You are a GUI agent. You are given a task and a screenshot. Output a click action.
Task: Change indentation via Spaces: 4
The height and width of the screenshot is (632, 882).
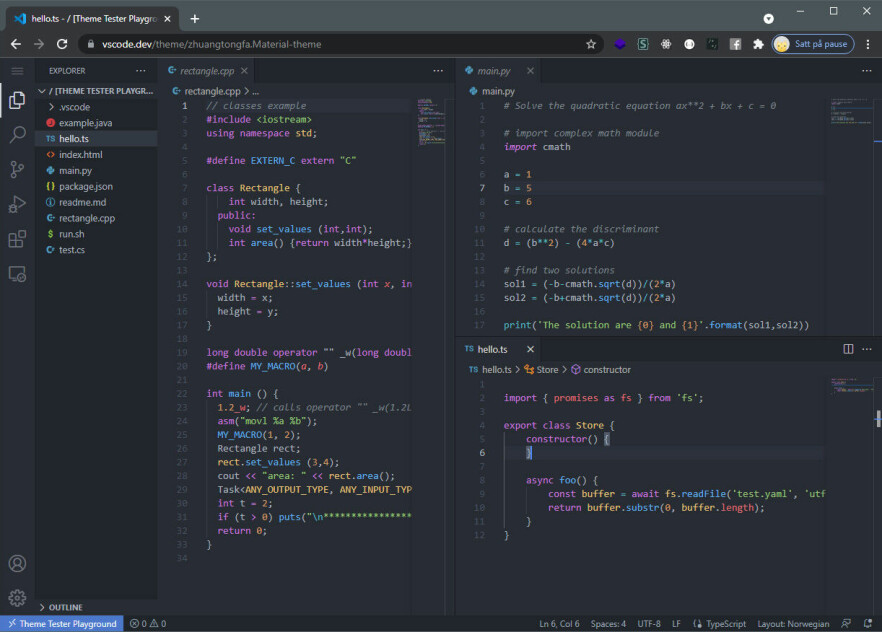coord(608,624)
